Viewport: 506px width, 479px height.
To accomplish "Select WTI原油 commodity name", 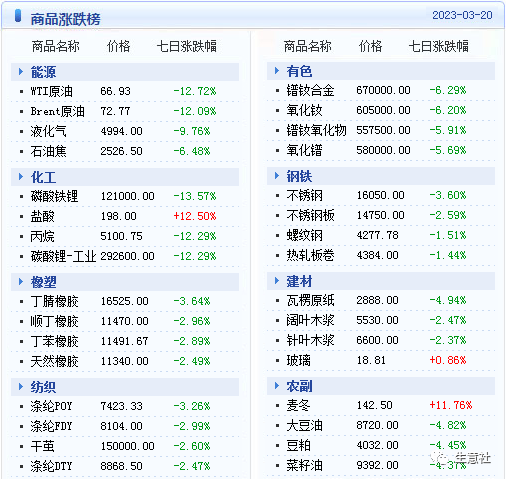I will (x=51, y=91).
